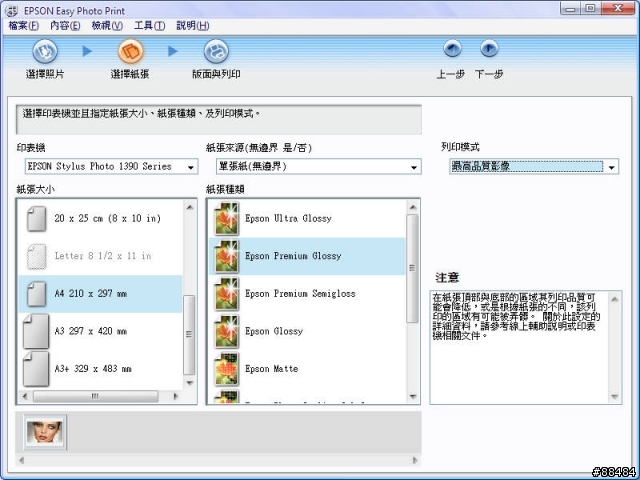This screenshot has height=480, width=640.
Task: Click the paper size horizontal scroll right arrow
Action: pyautogui.click(x=176, y=396)
